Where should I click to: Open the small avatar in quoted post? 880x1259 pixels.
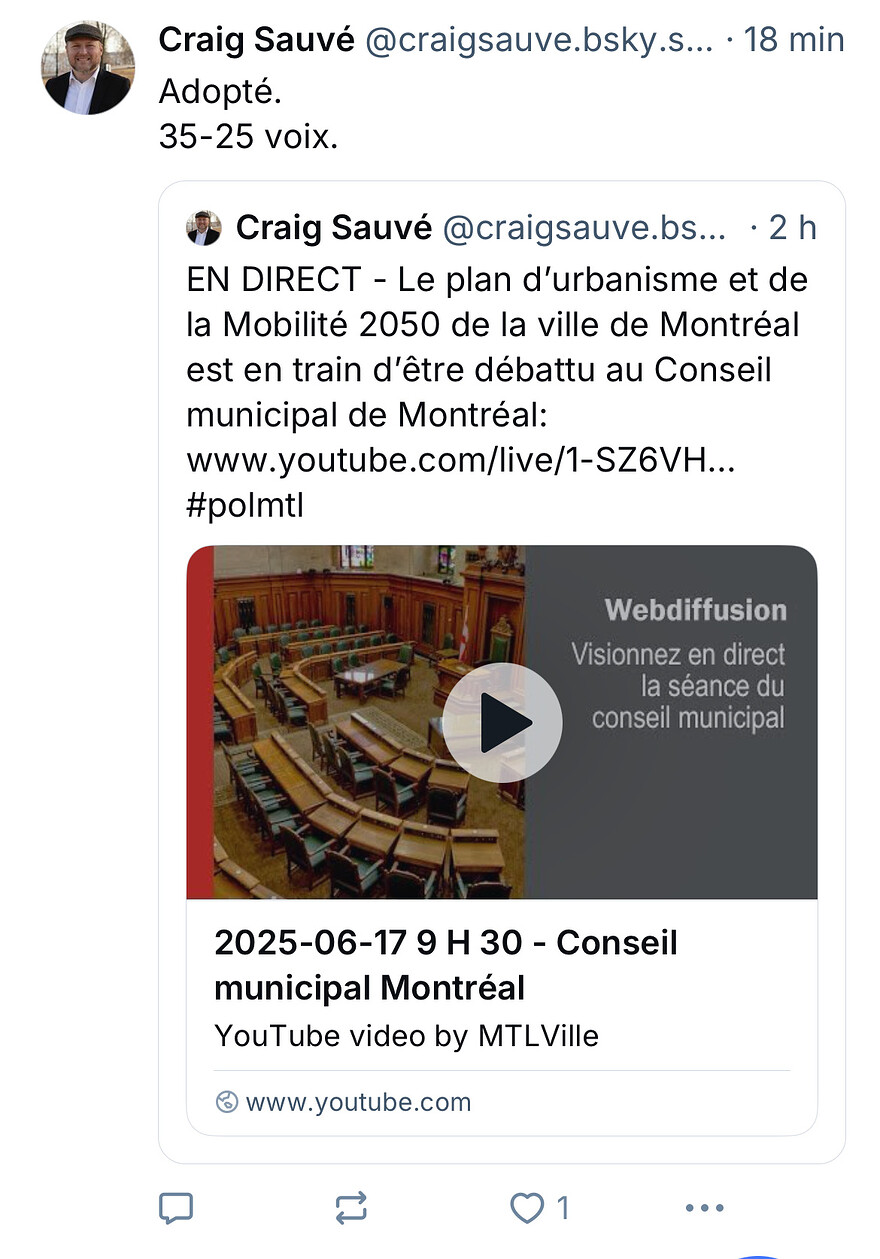coord(204,228)
